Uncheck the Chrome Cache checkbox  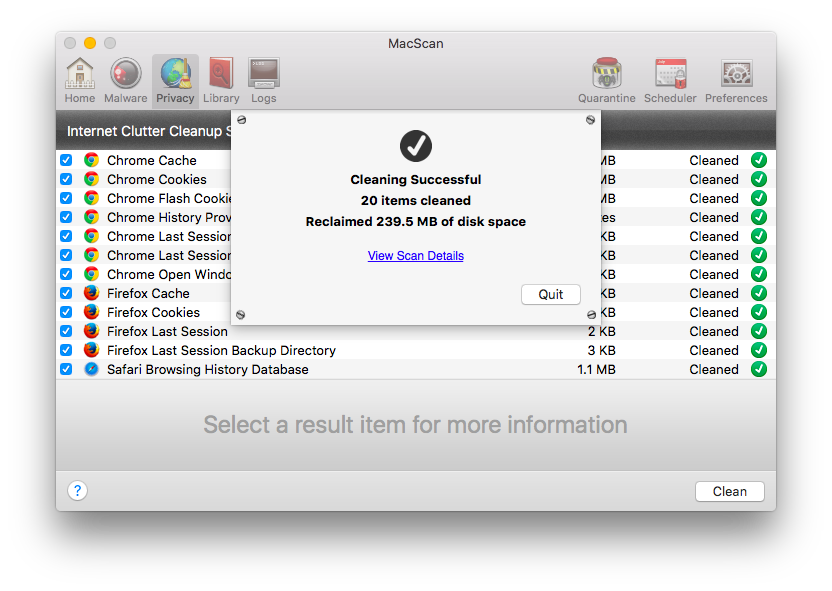[x=66, y=160]
